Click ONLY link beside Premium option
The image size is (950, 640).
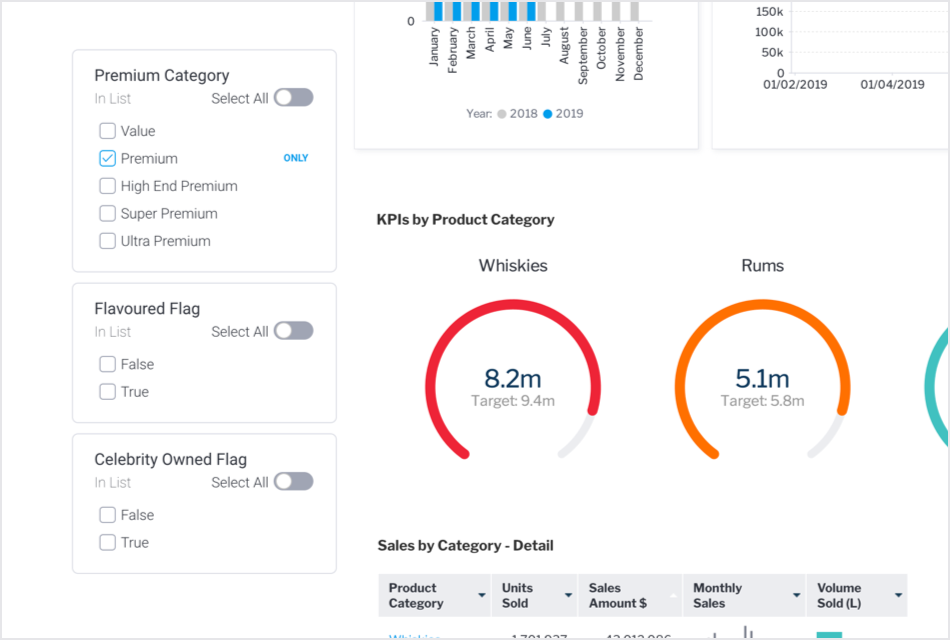point(295,158)
